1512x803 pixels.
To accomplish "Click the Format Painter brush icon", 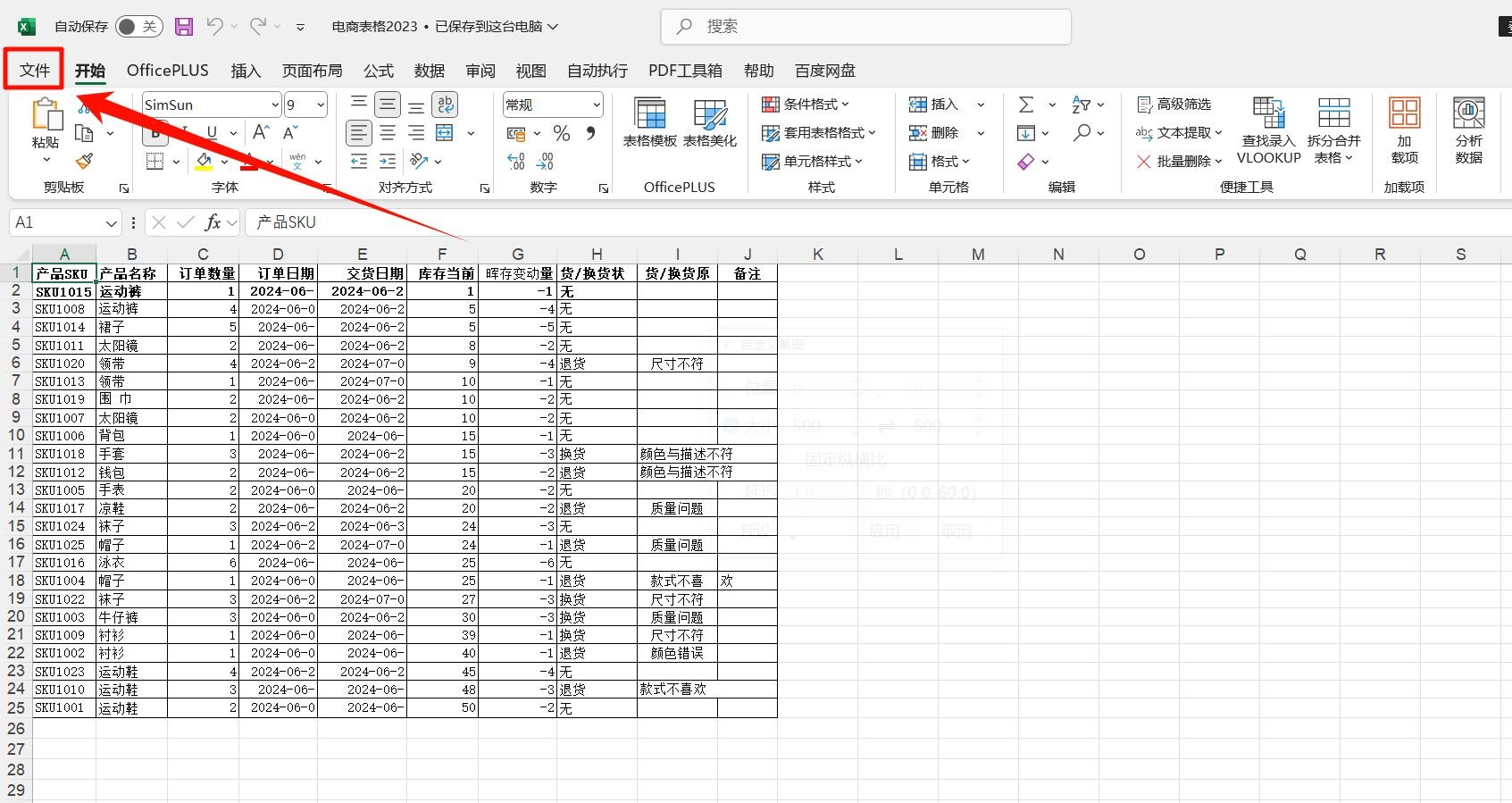I will click(84, 162).
